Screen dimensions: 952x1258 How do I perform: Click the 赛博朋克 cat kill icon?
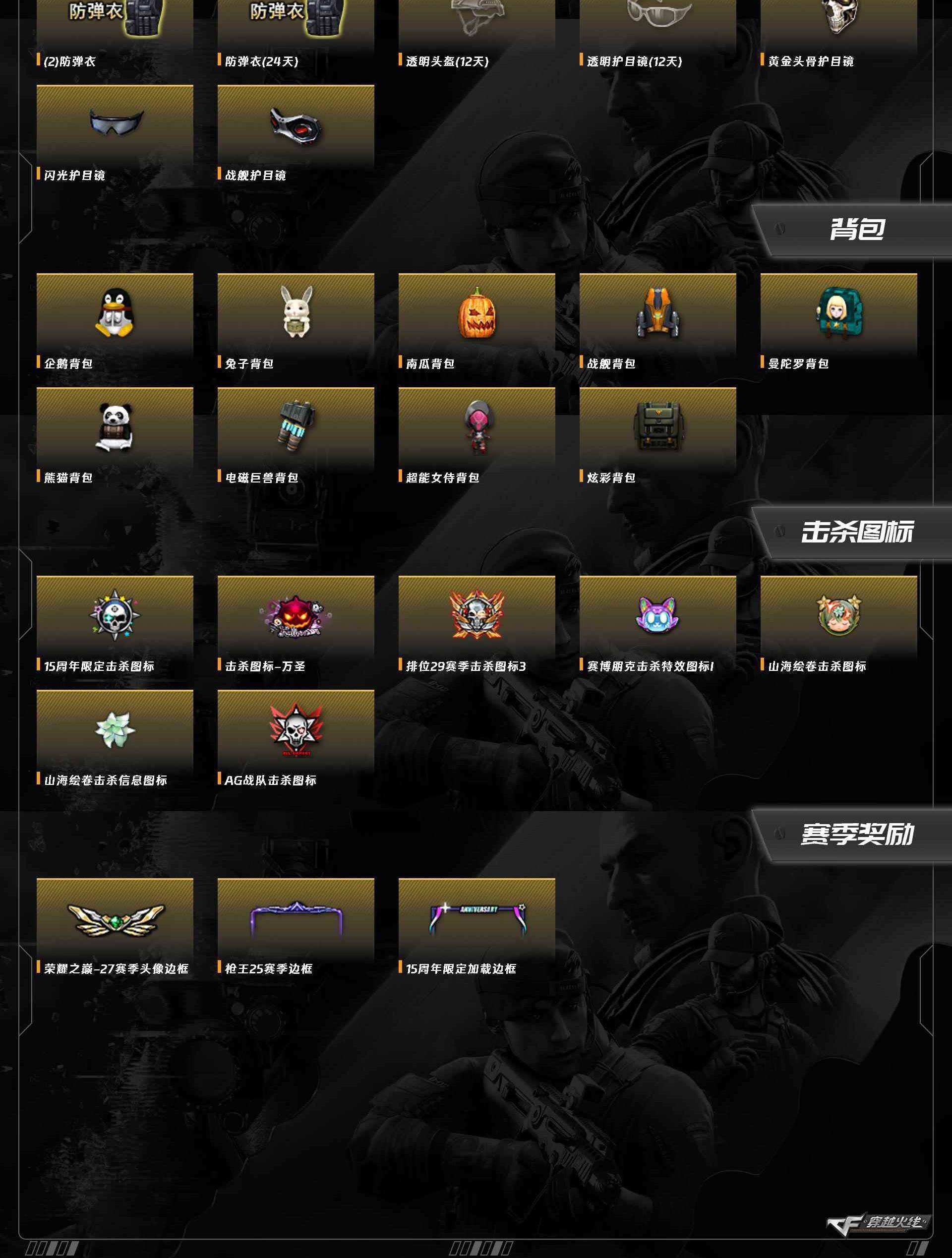[x=657, y=615]
